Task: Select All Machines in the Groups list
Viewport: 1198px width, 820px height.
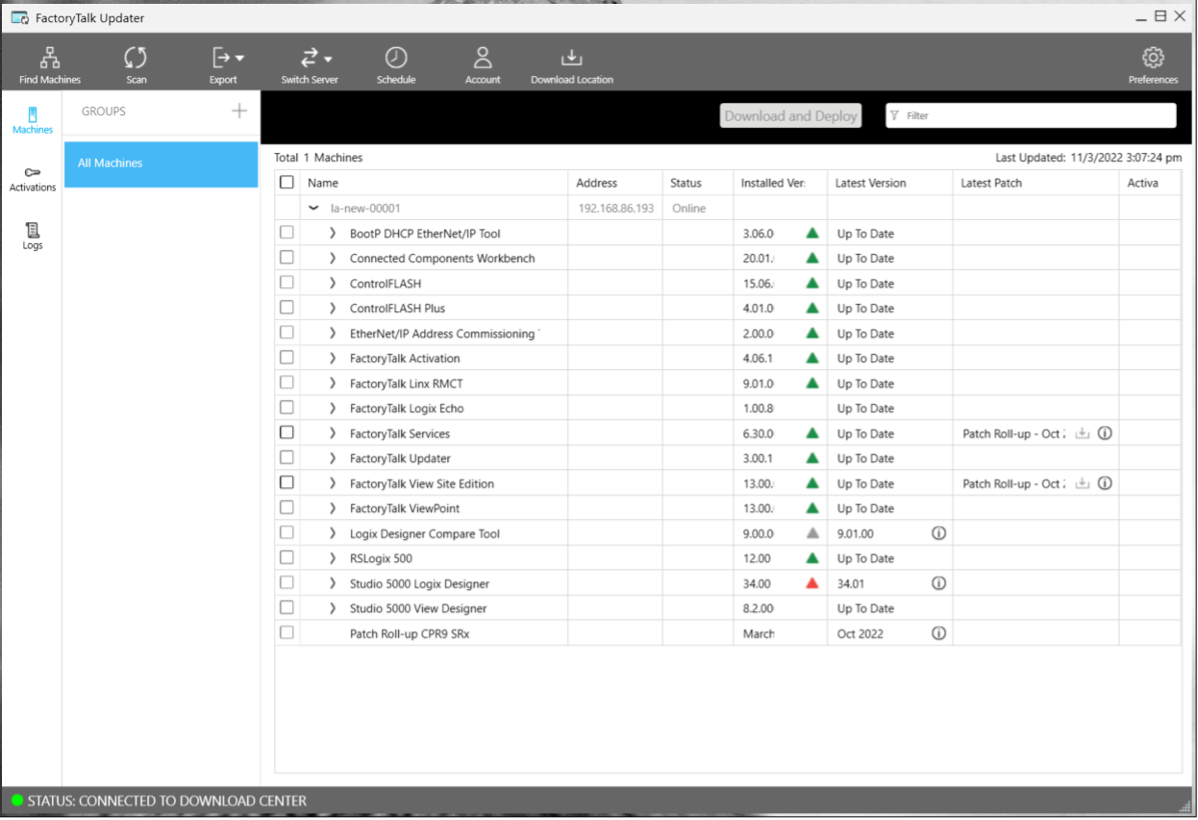Action: tap(160, 162)
